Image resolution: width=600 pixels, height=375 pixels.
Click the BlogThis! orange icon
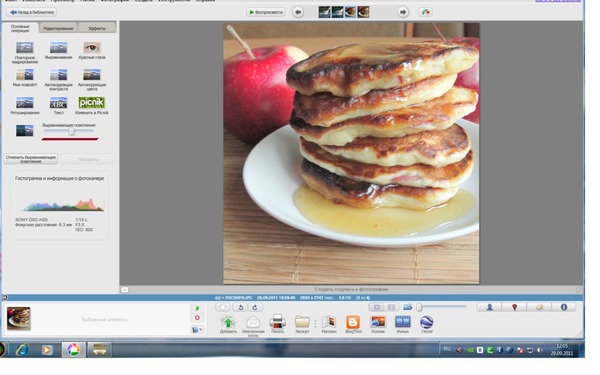pyautogui.click(x=353, y=322)
